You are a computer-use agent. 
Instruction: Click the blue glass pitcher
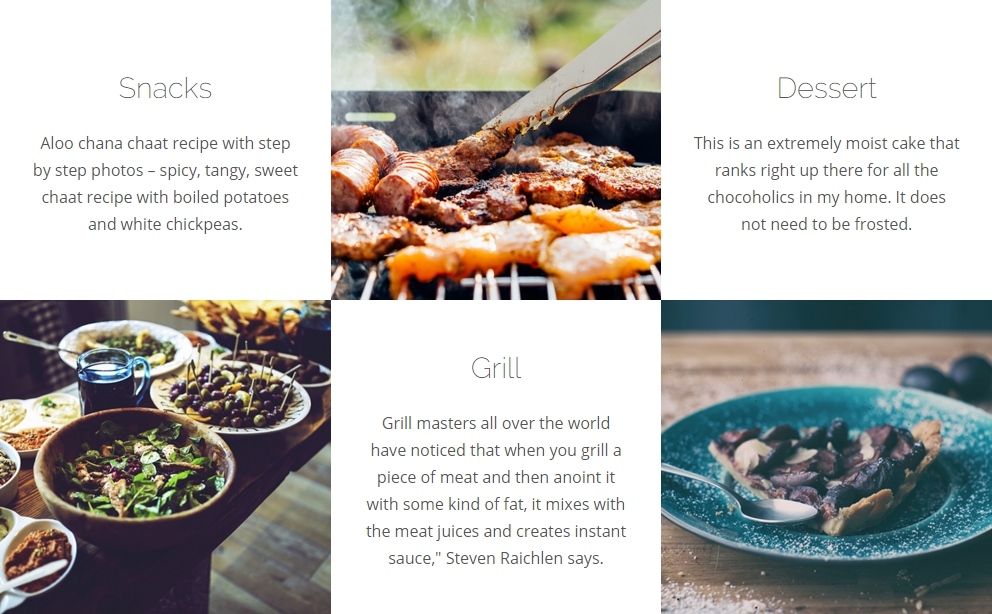(111, 381)
